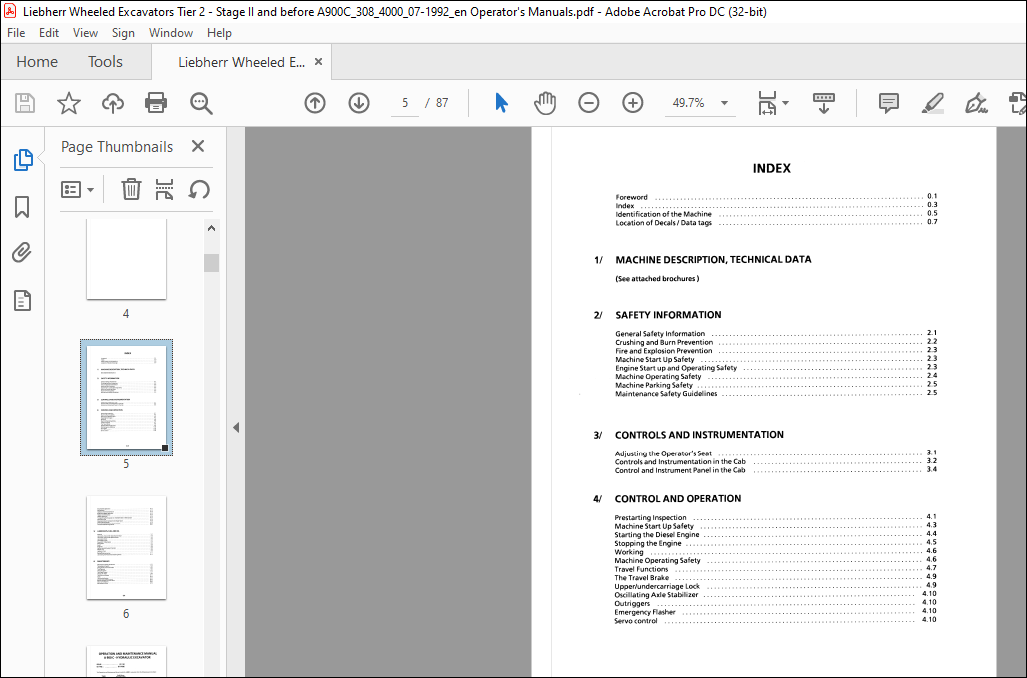1027x678 pixels.
Task: Click 'CONTROL AND OPERATION' section heading
Action: click(678, 499)
